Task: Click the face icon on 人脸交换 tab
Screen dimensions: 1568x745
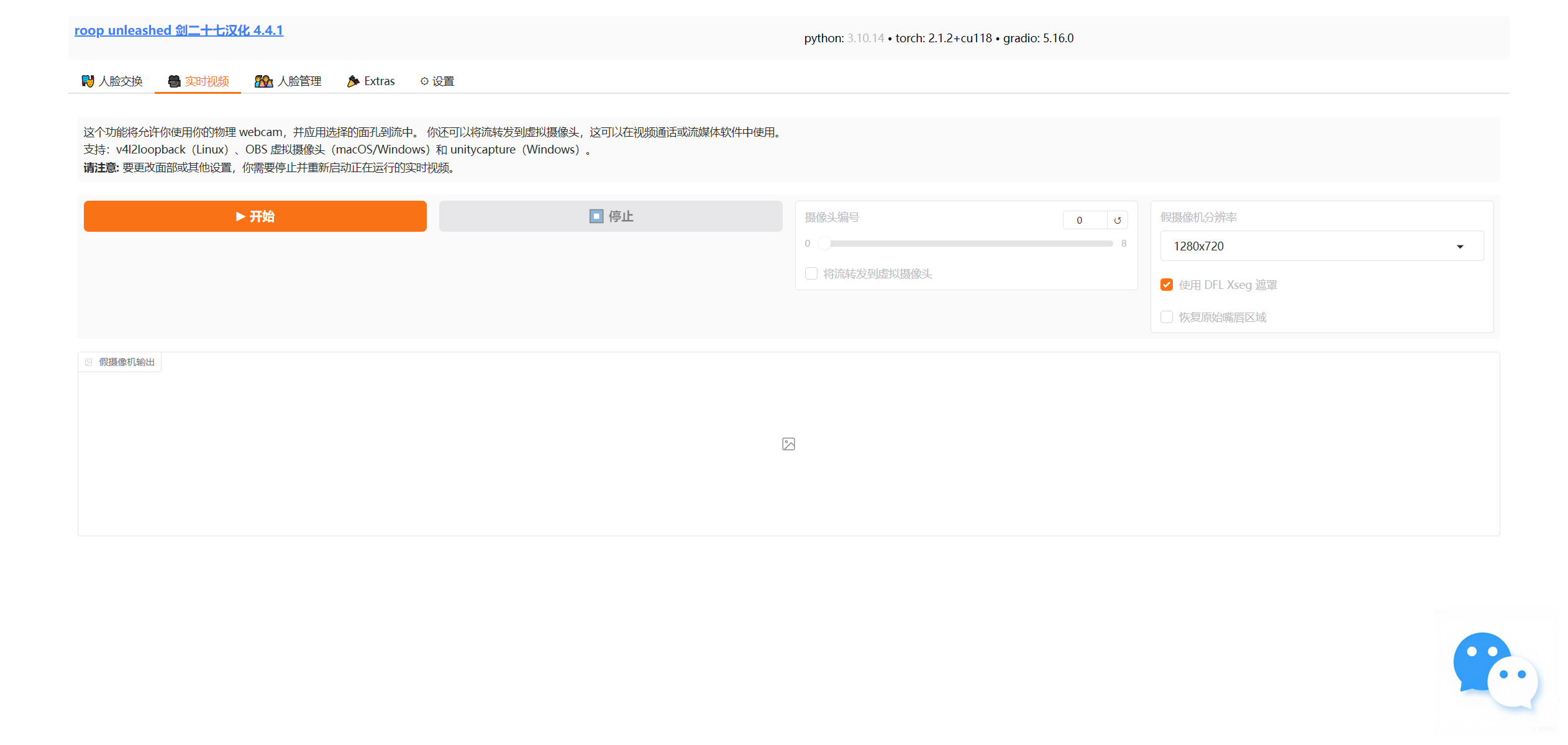Action: tap(88, 81)
